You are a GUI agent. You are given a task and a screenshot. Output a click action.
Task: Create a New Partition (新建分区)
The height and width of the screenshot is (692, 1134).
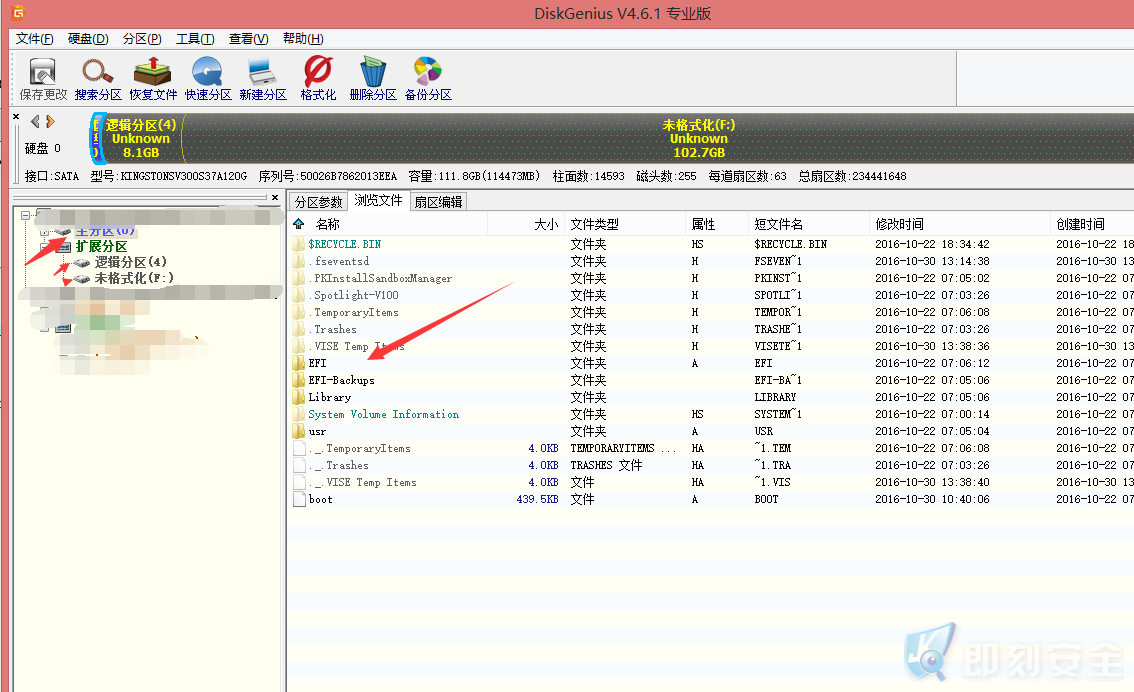click(x=263, y=79)
